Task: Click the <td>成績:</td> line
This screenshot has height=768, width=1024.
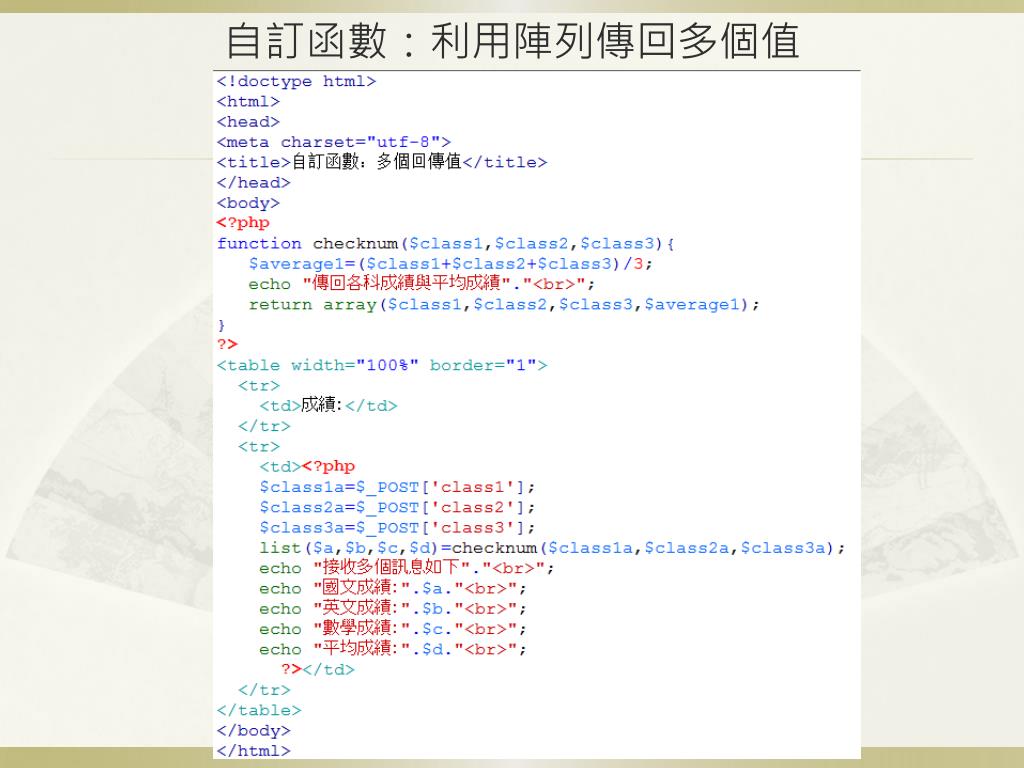Action: (x=328, y=406)
